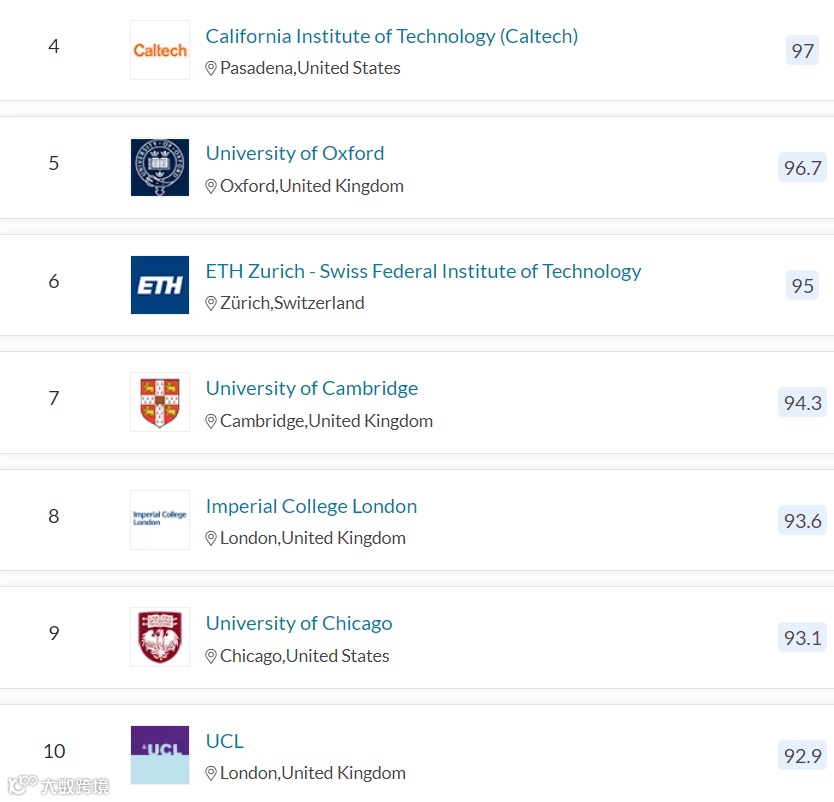The width and height of the screenshot is (834, 802).
Task: Open the University of Chicago link
Action: (x=299, y=623)
